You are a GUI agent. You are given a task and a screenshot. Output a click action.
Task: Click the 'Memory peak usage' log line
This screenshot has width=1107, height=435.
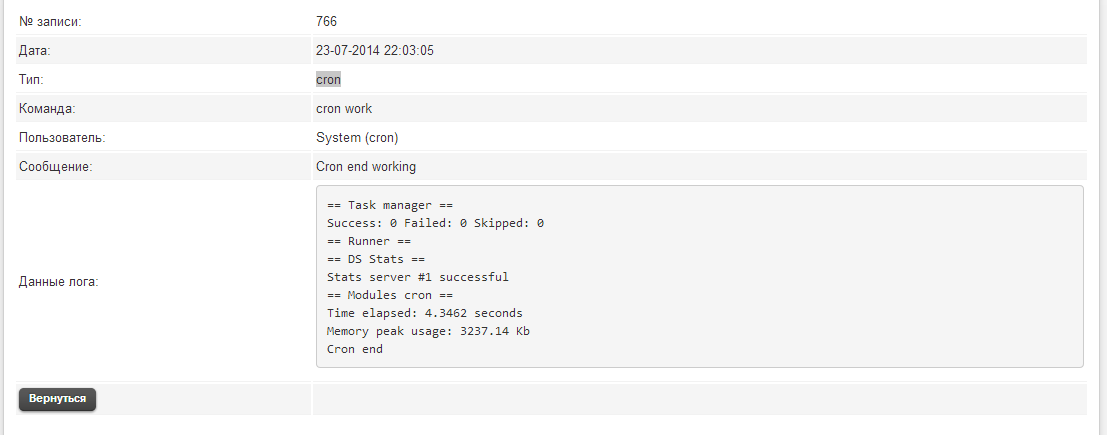tap(428, 331)
